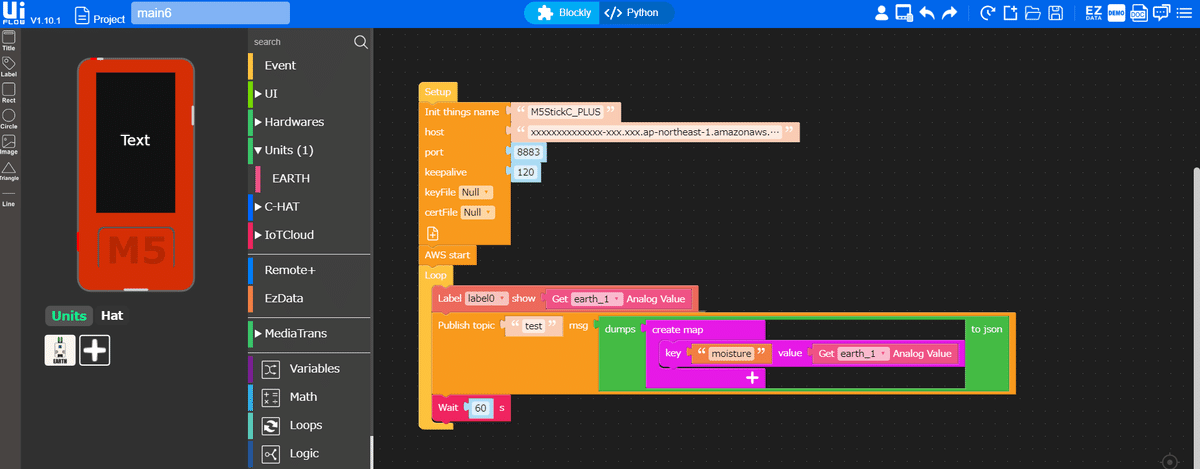The width and height of the screenshot is (1200, 469).
Task: Edit the amazonaws host string
Action: (x=656, y=131)
